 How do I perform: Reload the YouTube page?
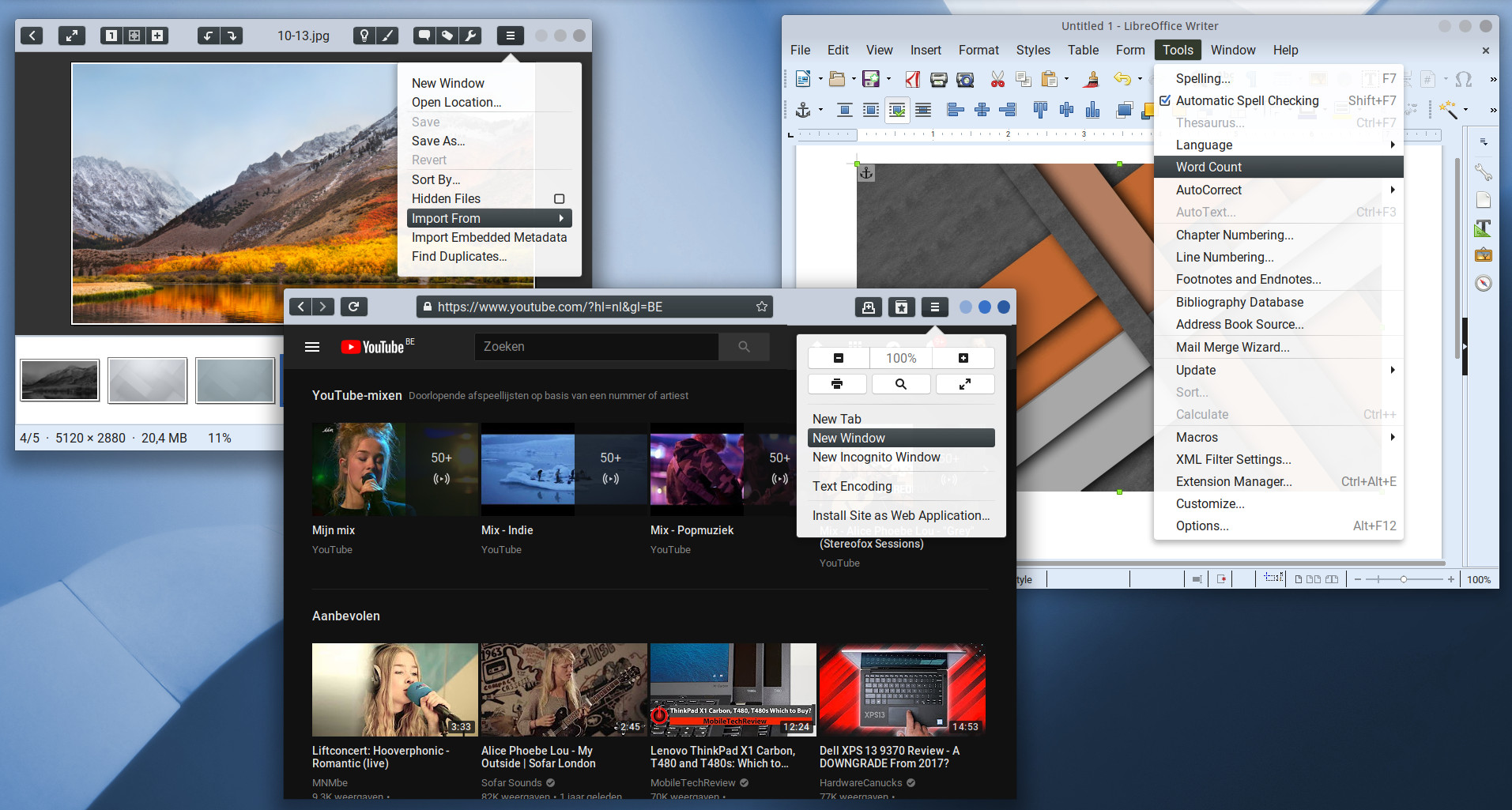point(354,307)
